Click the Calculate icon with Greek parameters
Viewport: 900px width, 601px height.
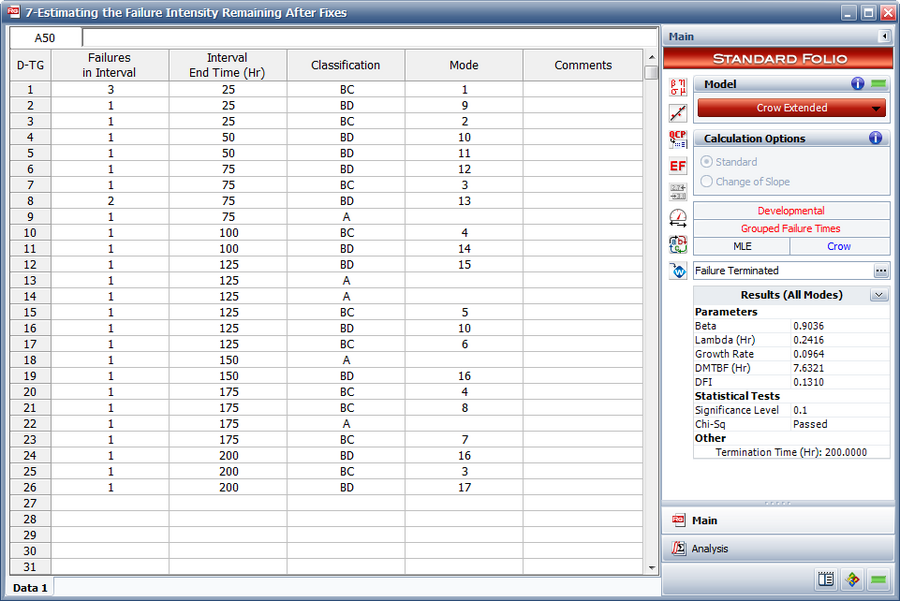point(677,87)
